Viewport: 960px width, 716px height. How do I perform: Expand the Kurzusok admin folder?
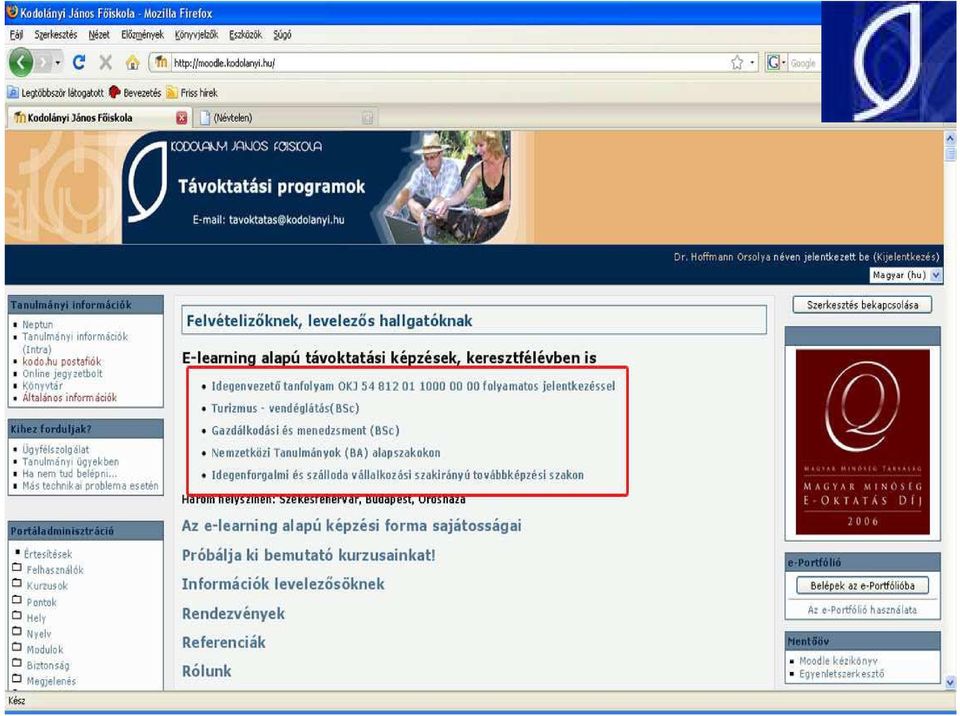tap(17, 584)
